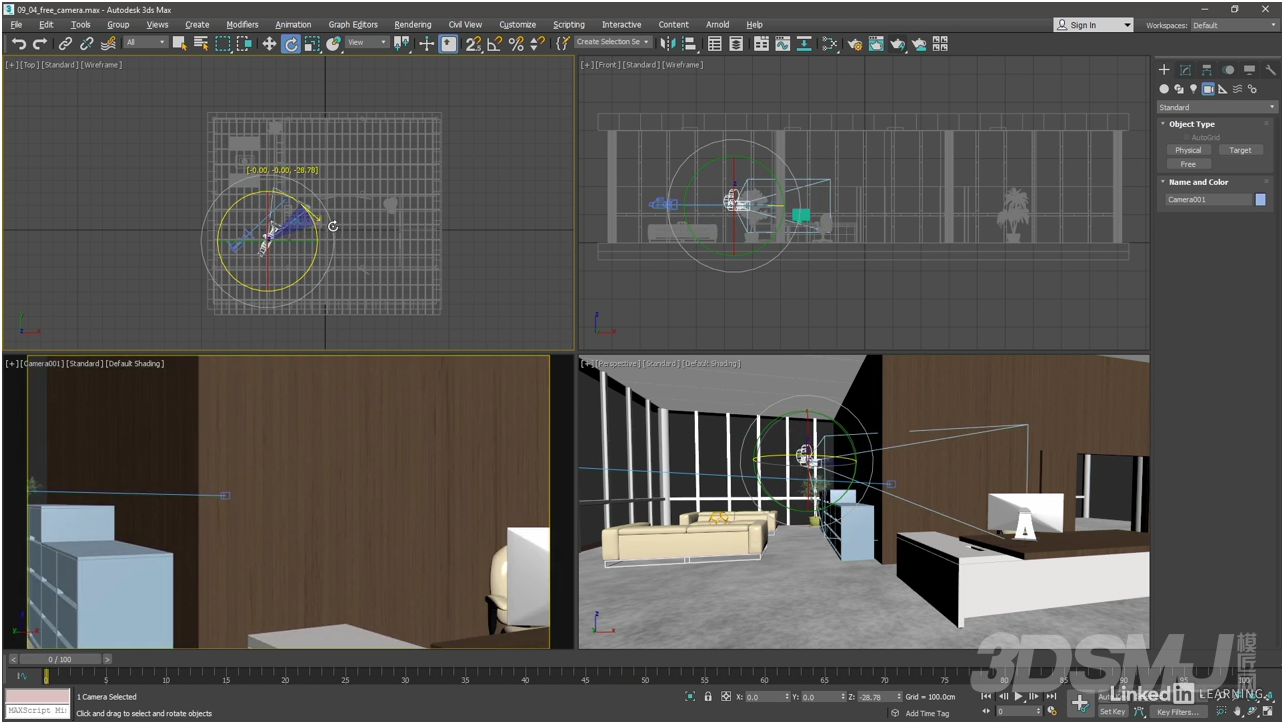Viewport: 1284px width, 724px height.
Task: Click the Use Pivot Point Center icon
Action: (x=402, y=43)
